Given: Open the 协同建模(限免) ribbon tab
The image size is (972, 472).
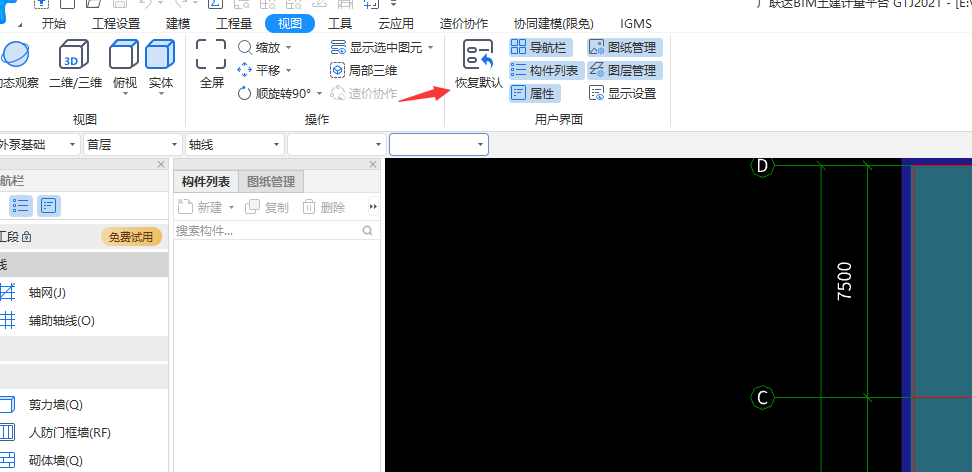Looking at the screenshot, I should coord(554,24).
